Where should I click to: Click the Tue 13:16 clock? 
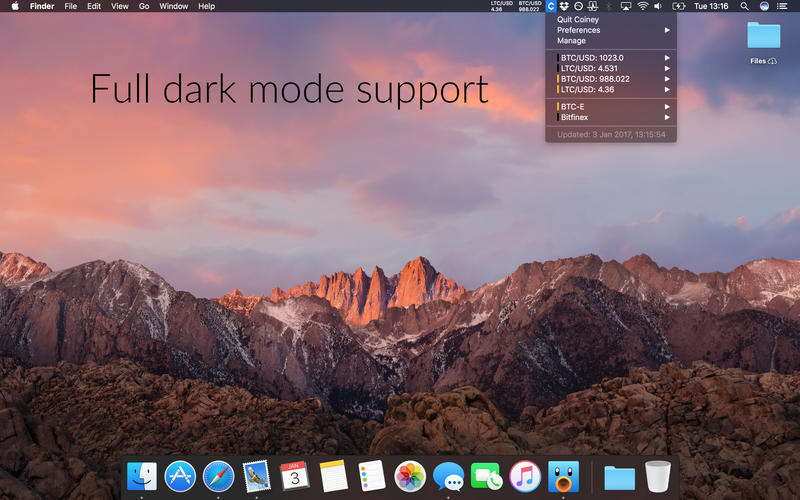(x=711, y=6)
